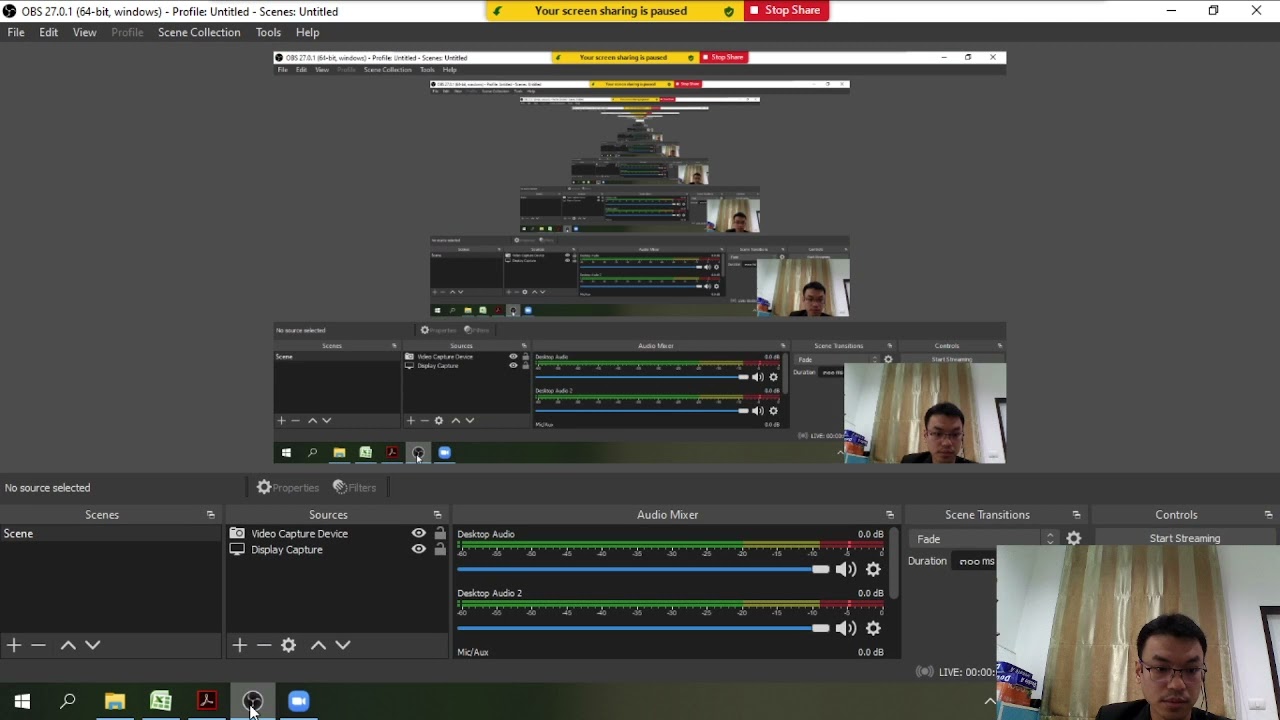Open the Help menu
This screenshot has height=720, width=1280.
coord(307,32)
